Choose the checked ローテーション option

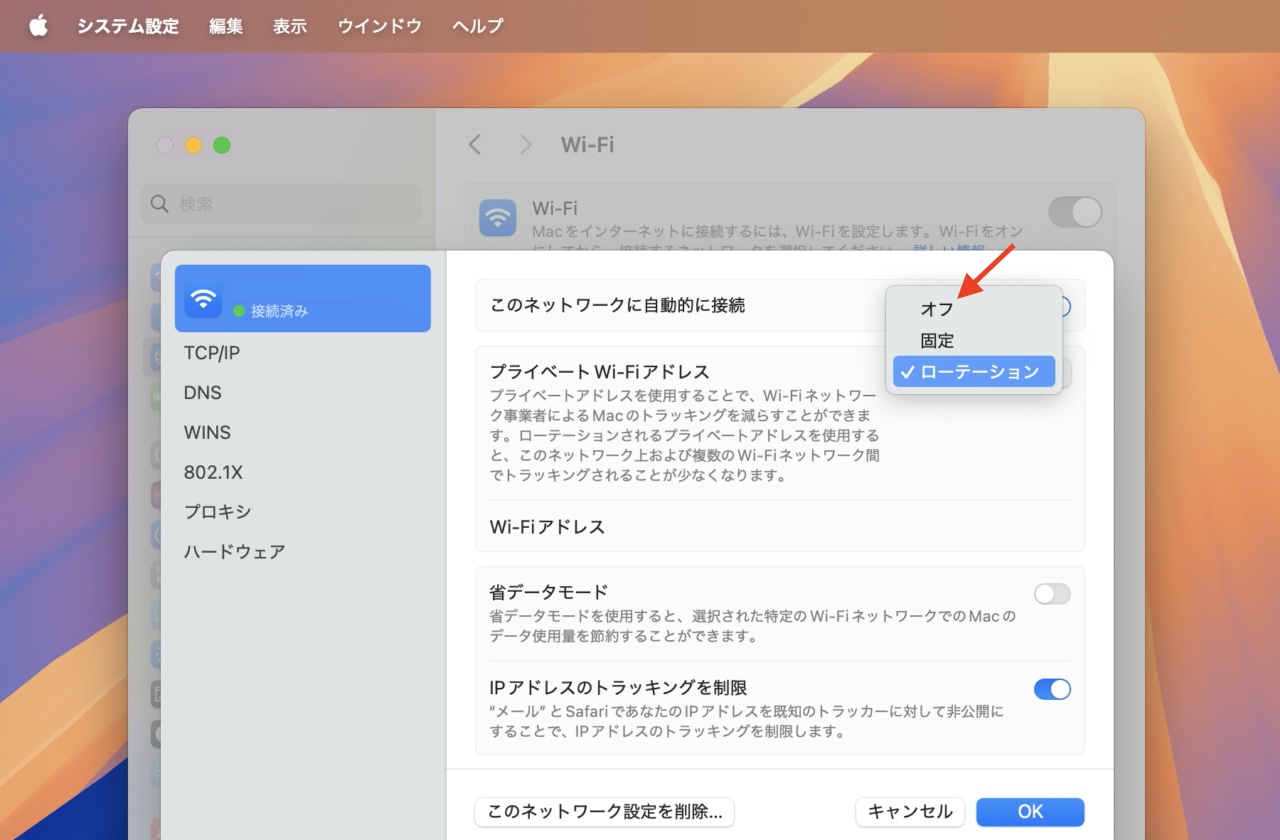[974, 371]
